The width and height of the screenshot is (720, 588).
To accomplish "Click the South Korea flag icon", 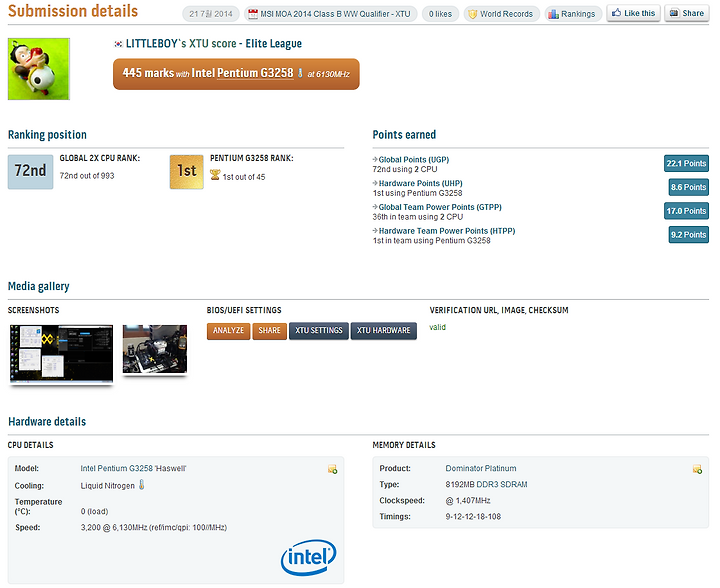I will pos(118,44).
